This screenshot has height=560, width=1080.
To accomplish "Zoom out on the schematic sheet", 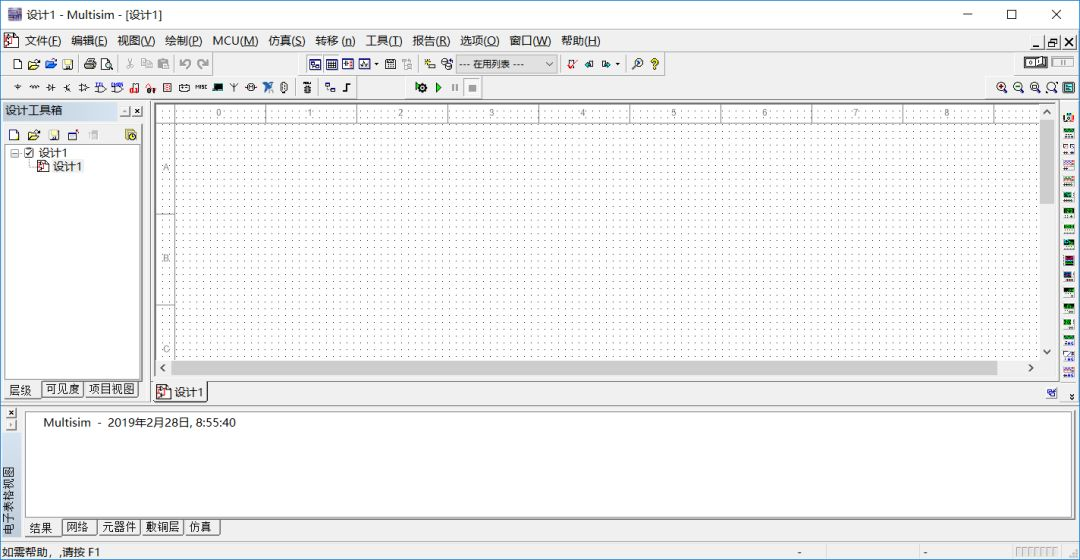I will pyautogui.click(x=1018, y=87).
